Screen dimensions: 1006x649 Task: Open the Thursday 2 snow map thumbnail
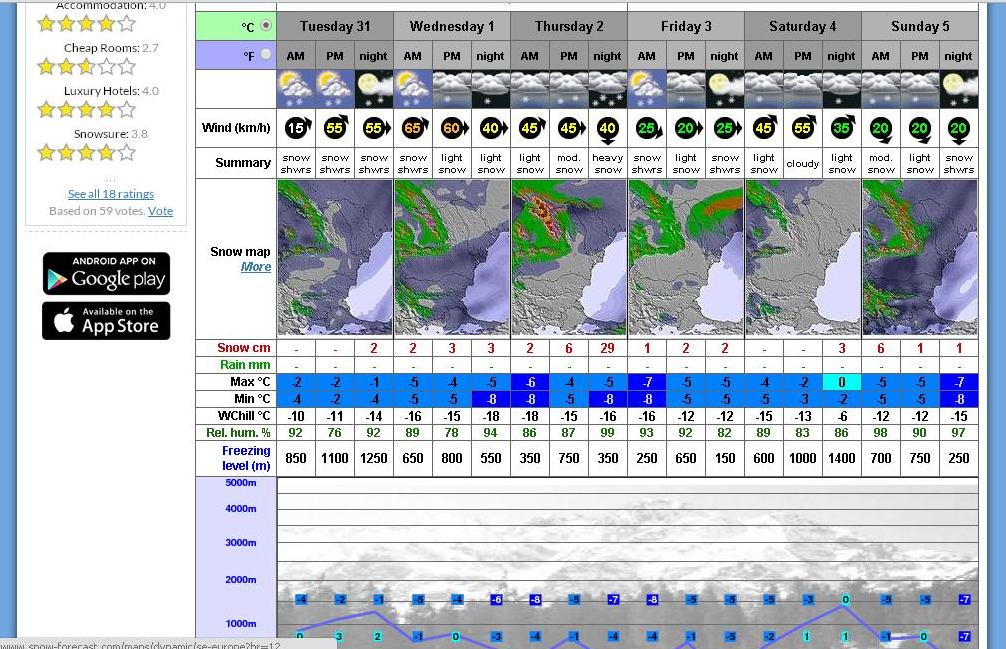click(x=569, y=258)
